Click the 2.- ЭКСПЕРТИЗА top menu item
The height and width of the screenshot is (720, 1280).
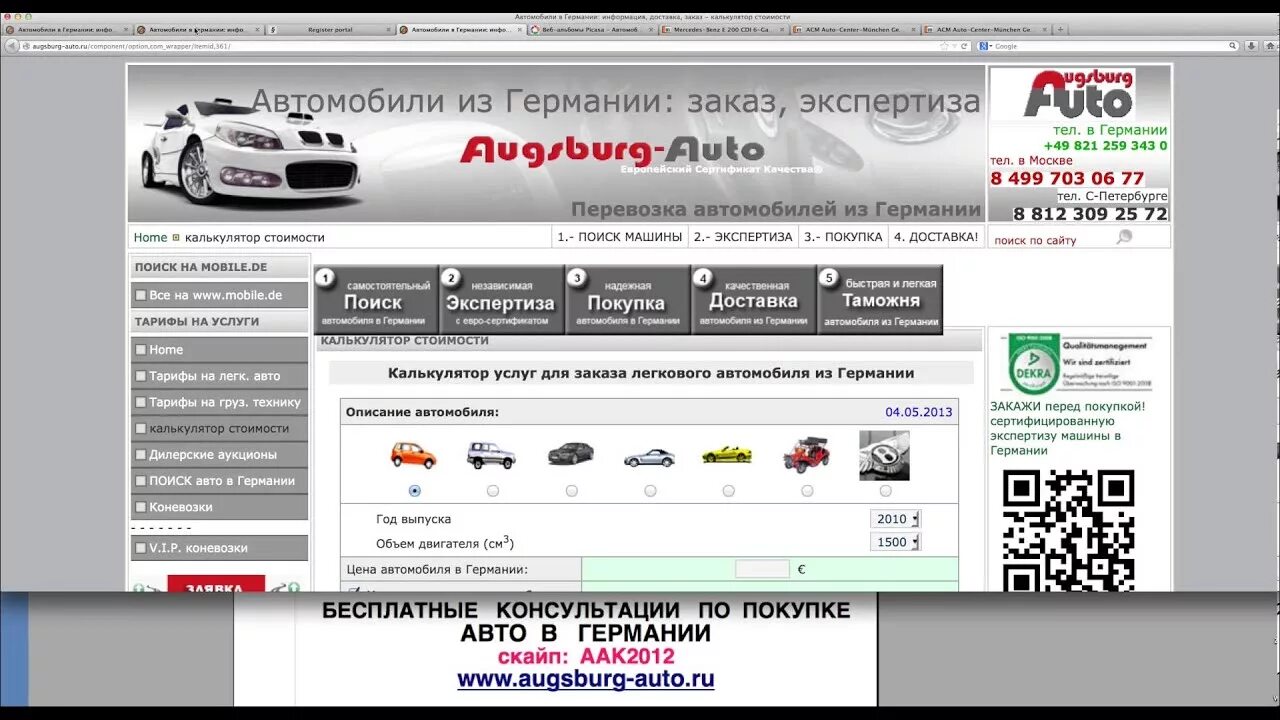[742, 237]
